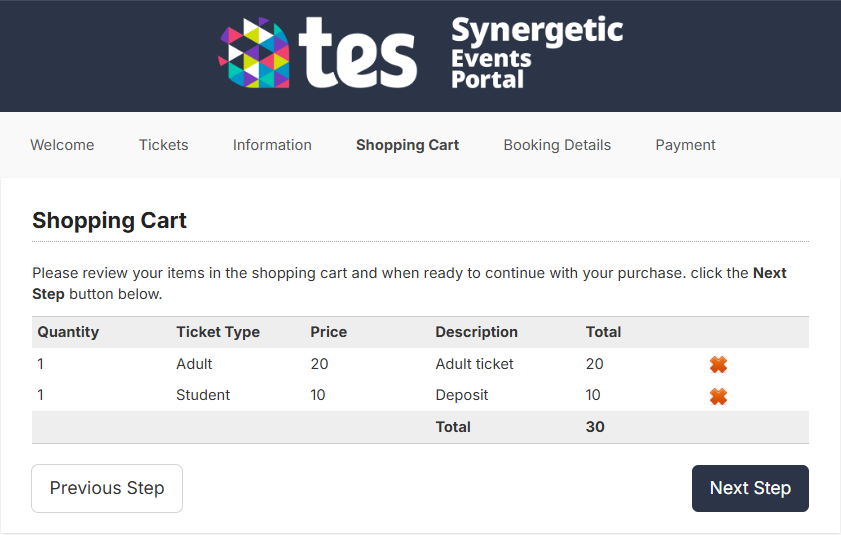Click the colorful tes mosaic logo
841x535 pixels.
coord(254,53)
